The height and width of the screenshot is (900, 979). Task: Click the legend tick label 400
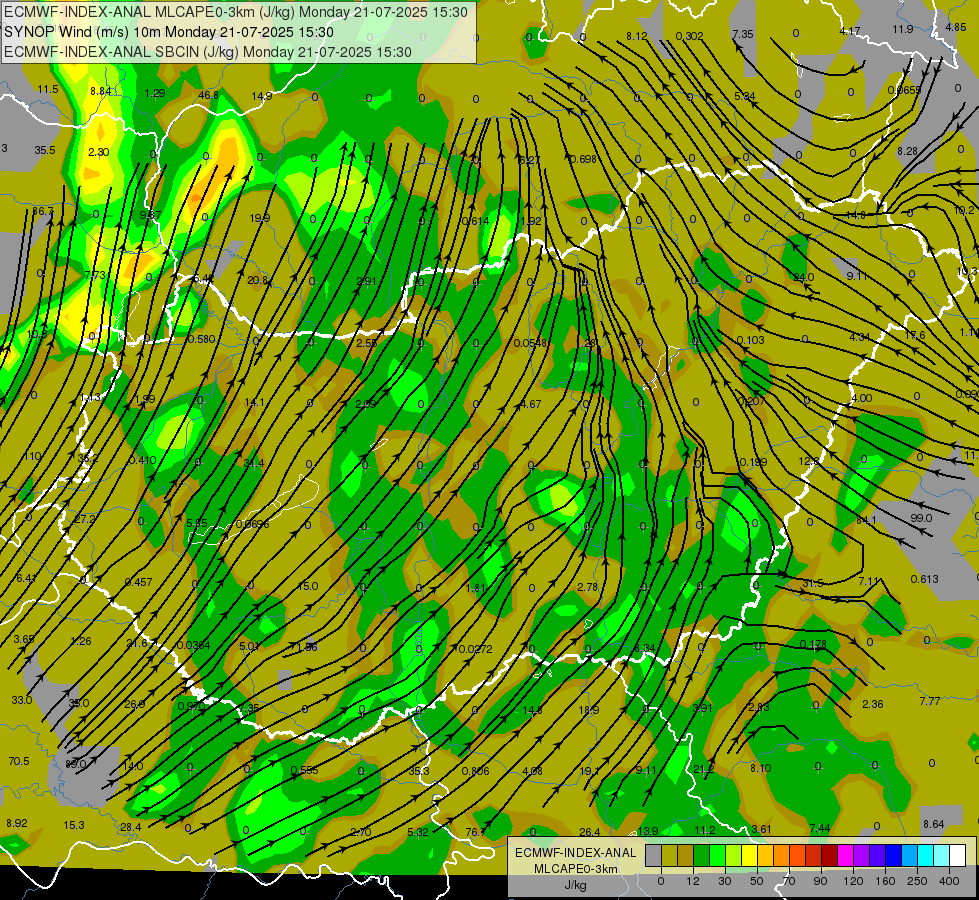(949, 881)
